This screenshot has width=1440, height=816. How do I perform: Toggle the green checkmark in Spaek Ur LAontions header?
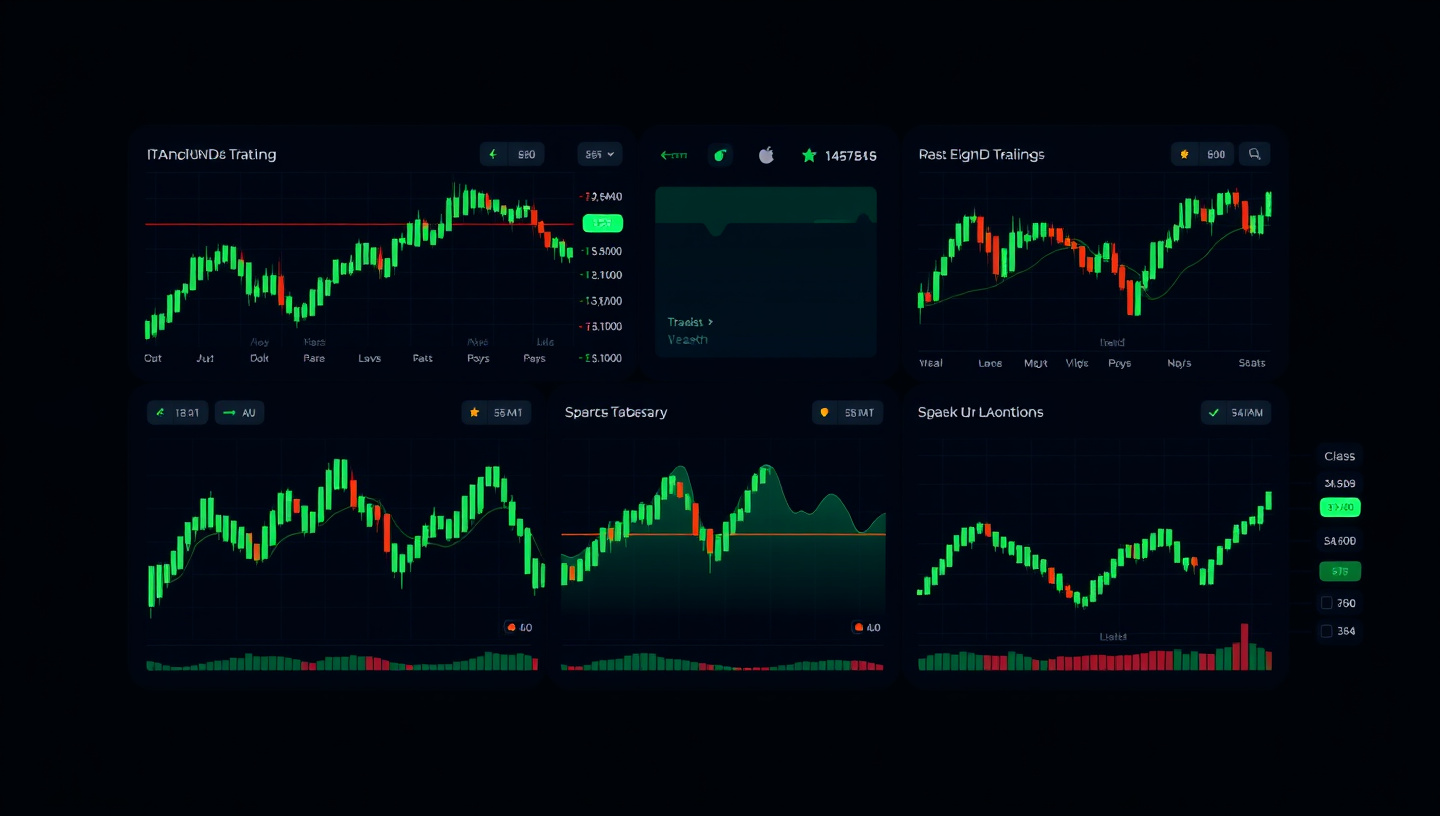click(1214, 412)
